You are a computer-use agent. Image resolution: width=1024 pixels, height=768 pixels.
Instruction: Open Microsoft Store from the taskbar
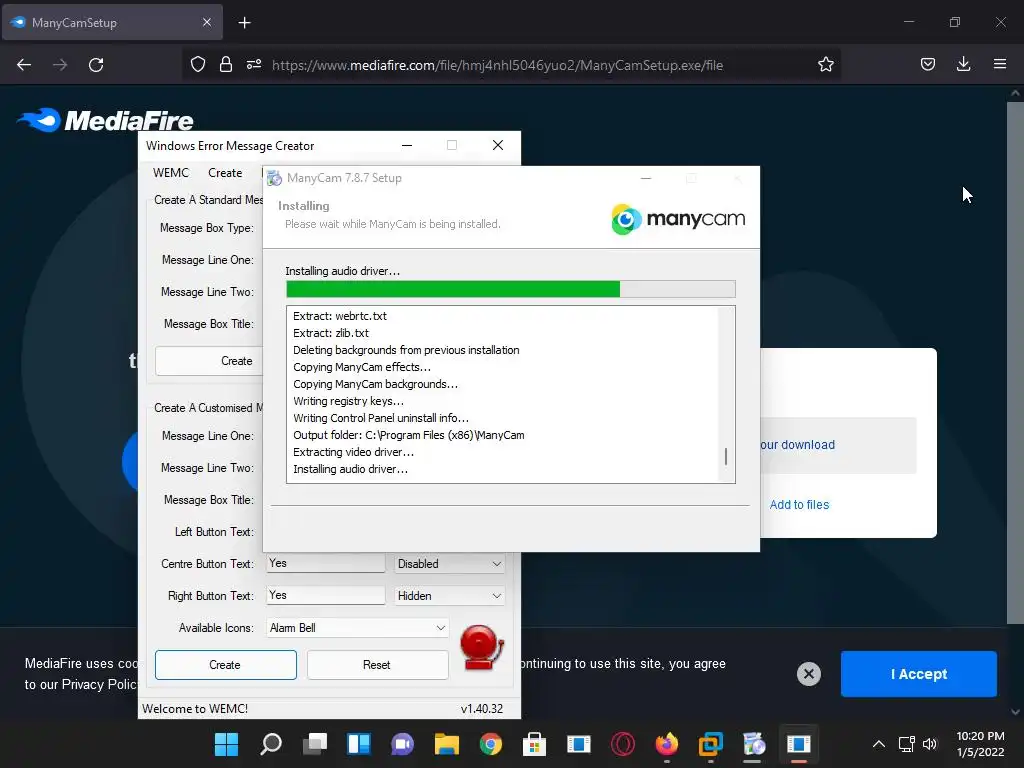534,744
